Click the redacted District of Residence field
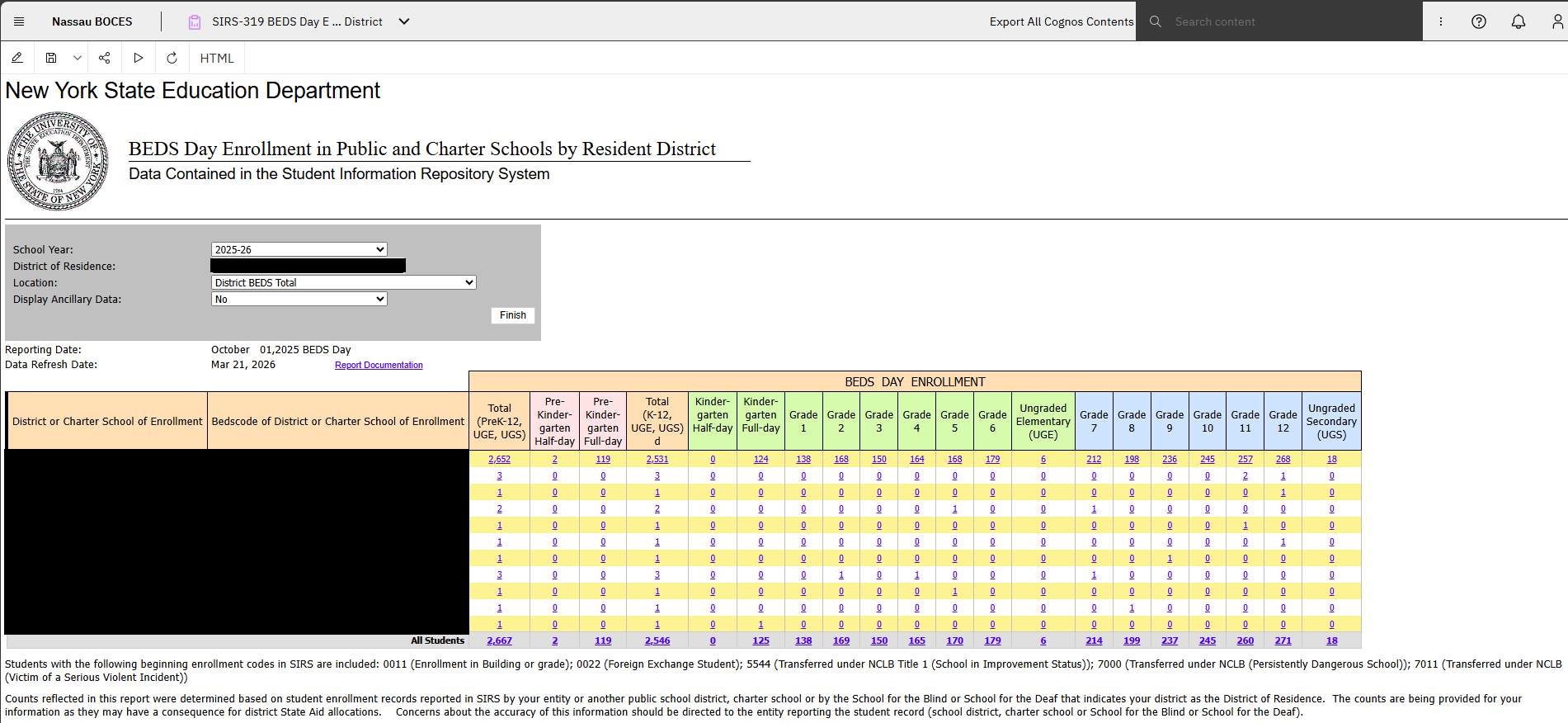 click(308, 266)
